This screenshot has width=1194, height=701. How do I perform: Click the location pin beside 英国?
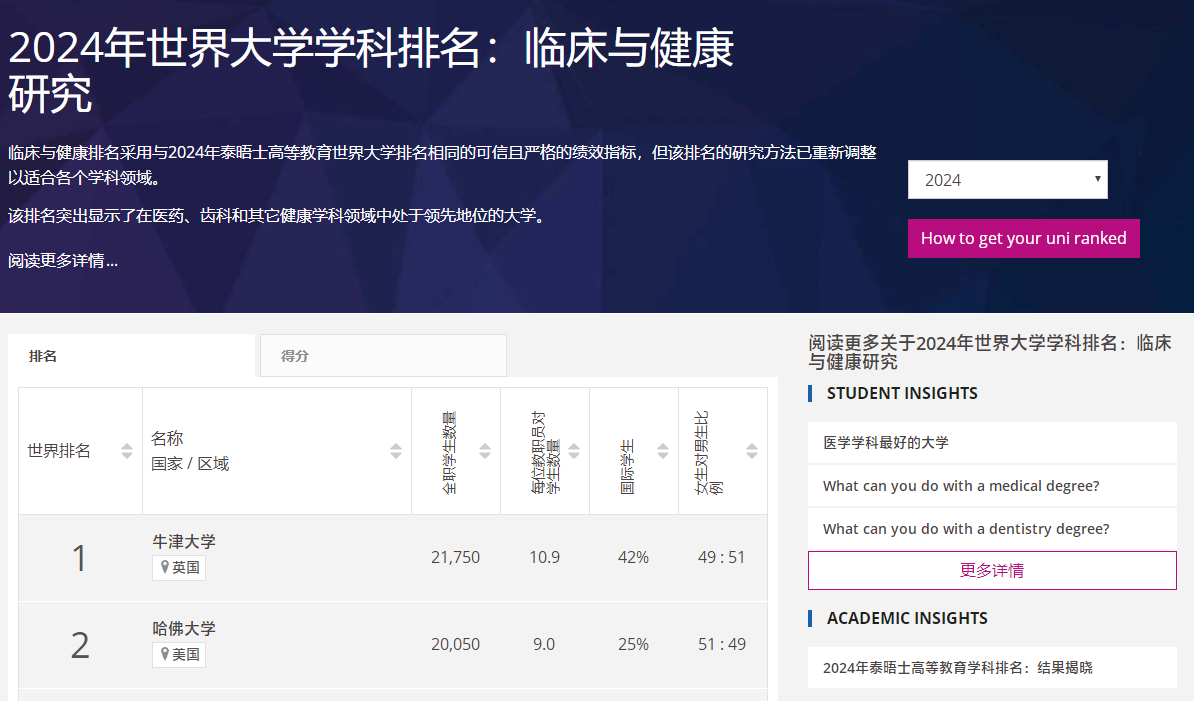coord(165,567)
